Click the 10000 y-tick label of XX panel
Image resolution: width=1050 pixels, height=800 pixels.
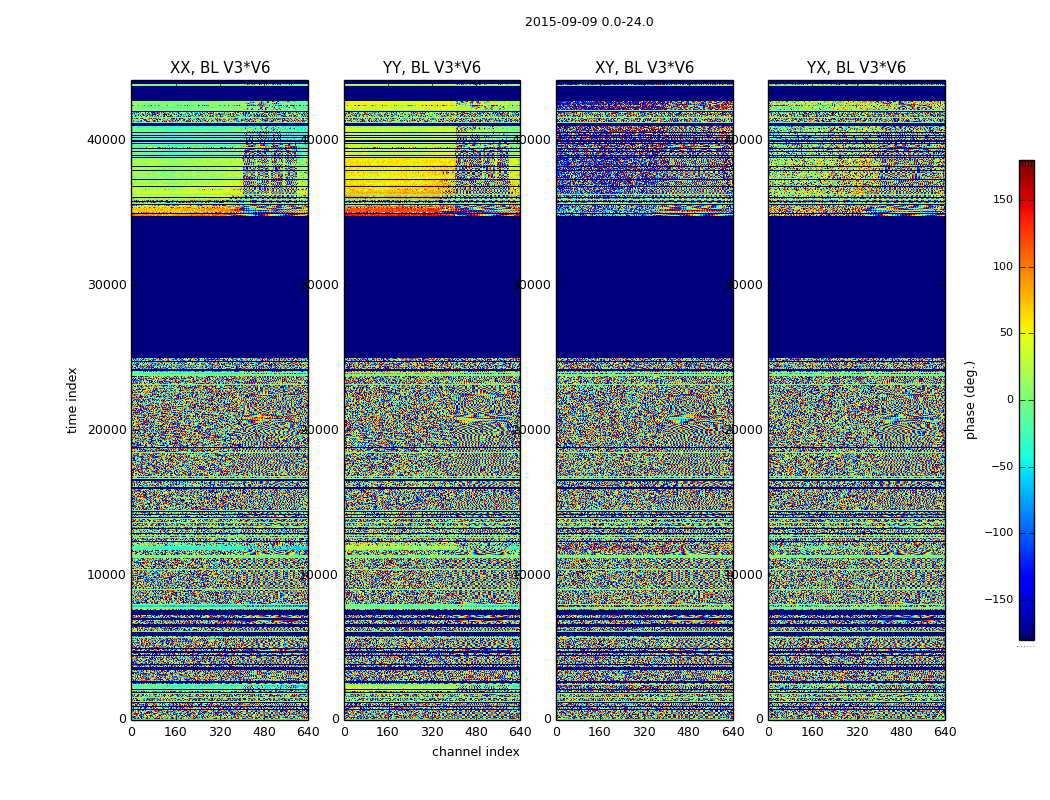(106, 575)
